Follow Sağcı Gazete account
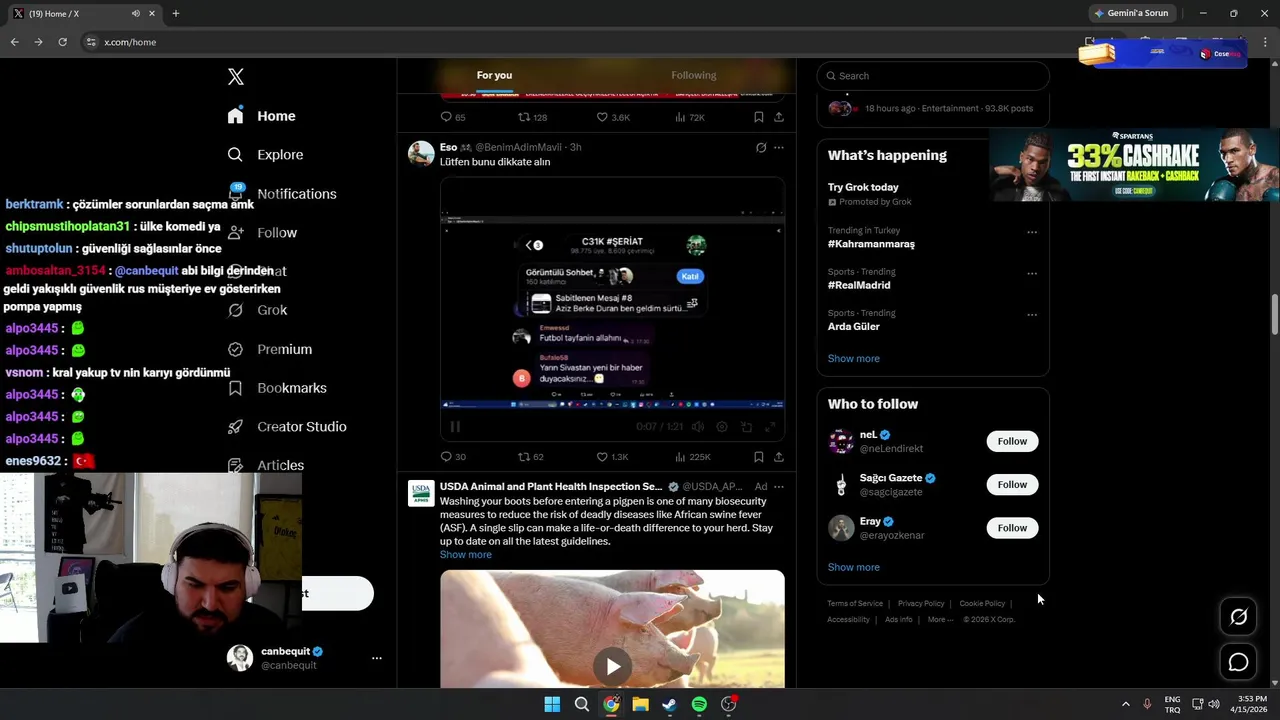This screenshot has height=720, width=1280. tap(1012, 485)
